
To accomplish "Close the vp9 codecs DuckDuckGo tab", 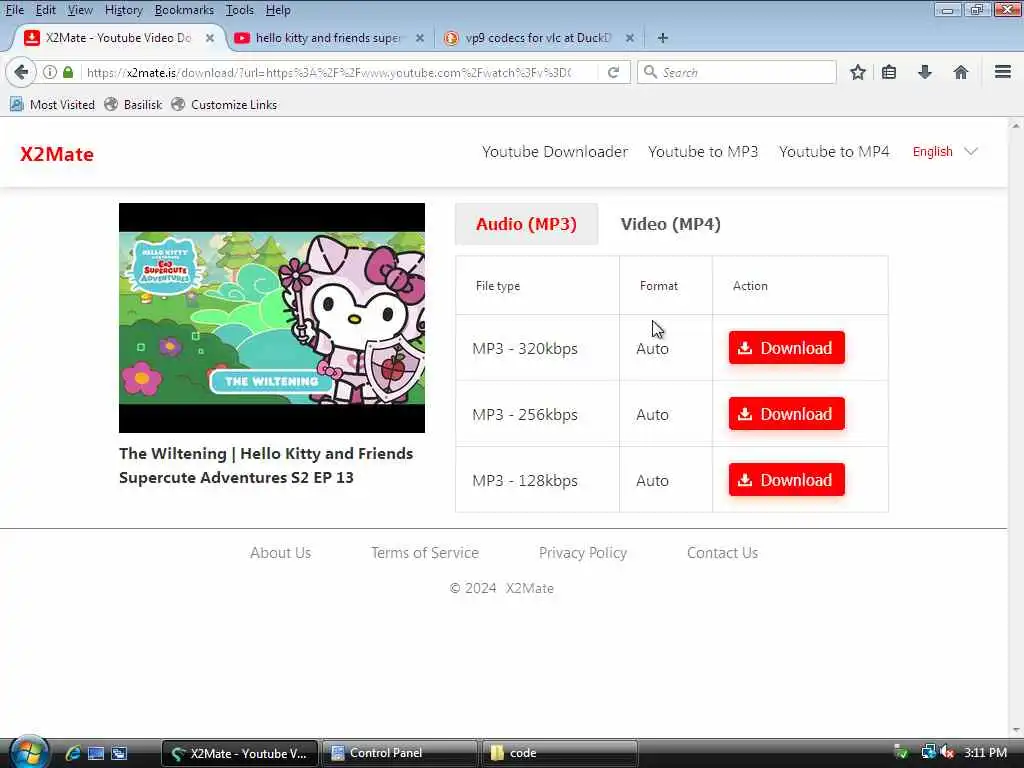I will tap(630, 38).
